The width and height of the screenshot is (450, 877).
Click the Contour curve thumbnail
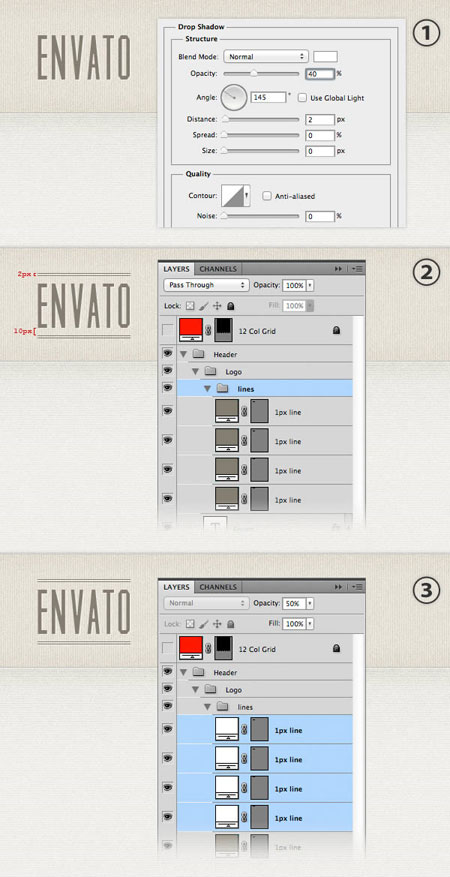(233, 196)
